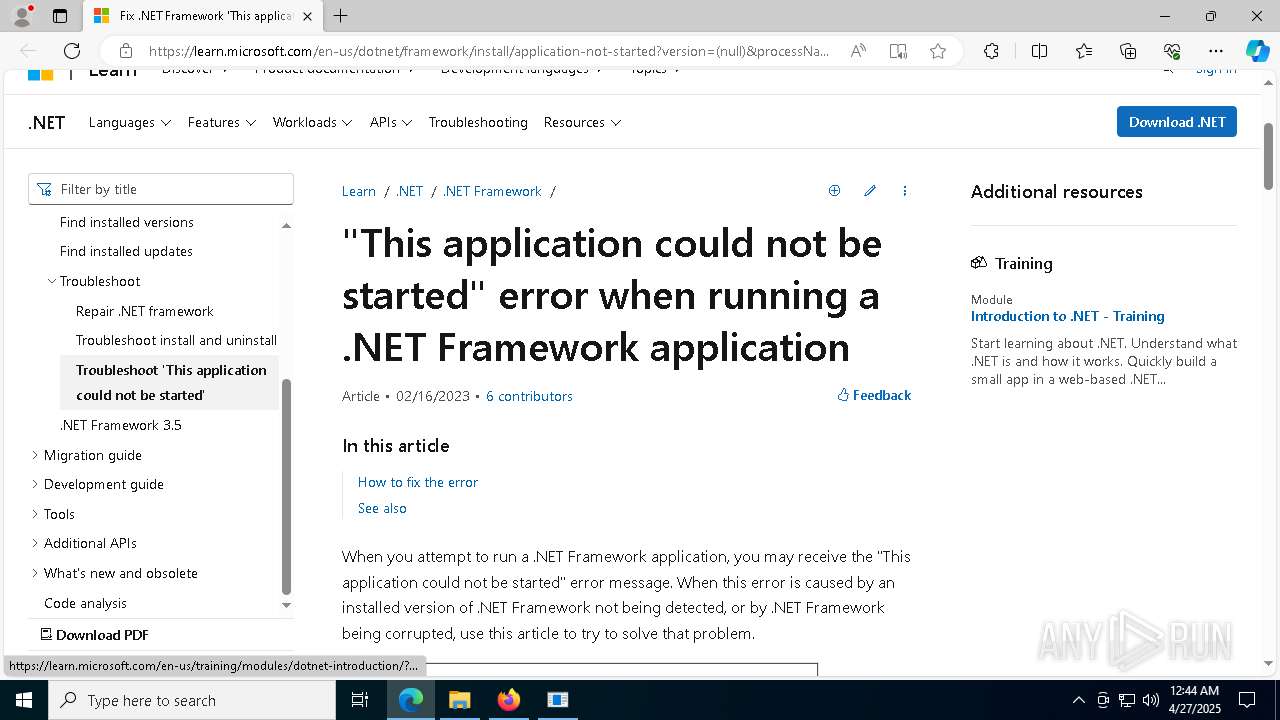Image resolution: width=1280 pixels, height=720 pixels.
Task: Open a new tab with plus icon
Action: pos(341,16)
